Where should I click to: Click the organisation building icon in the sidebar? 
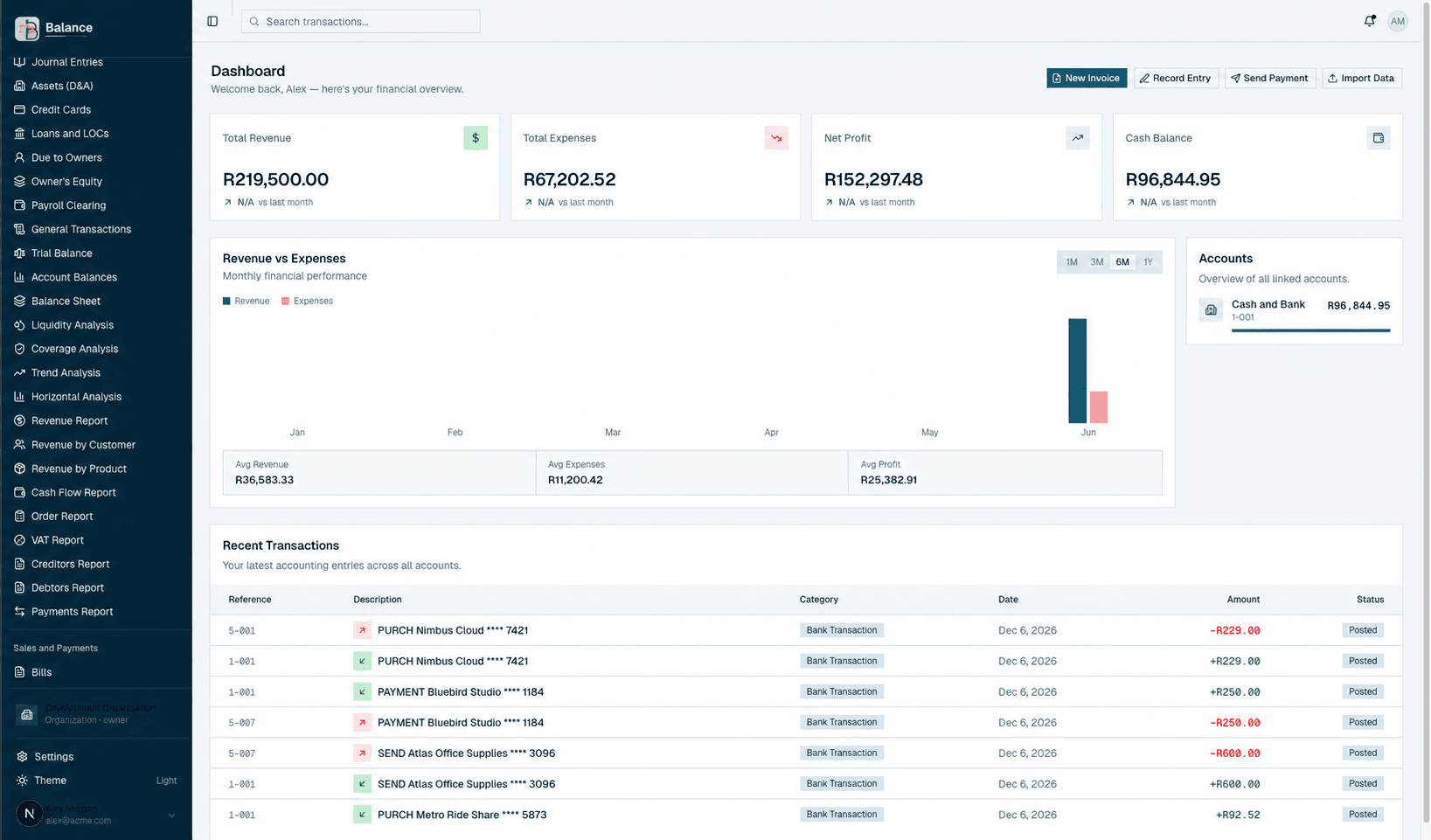click(27, 714)
